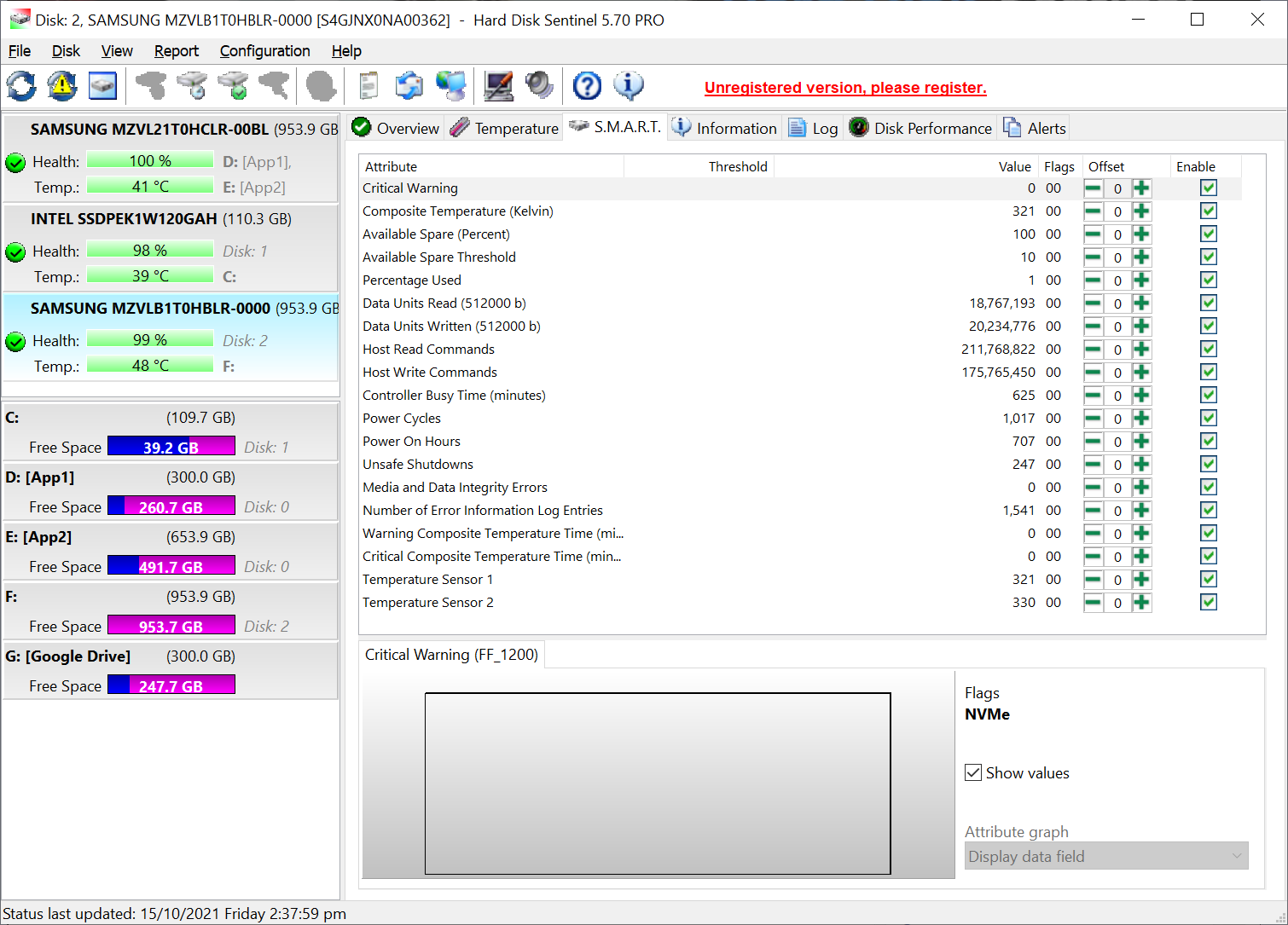Toggle Enable checkbox for Available Spare (Percent)
This screenshot has height=925, width=1288.
pos(1208,234)
